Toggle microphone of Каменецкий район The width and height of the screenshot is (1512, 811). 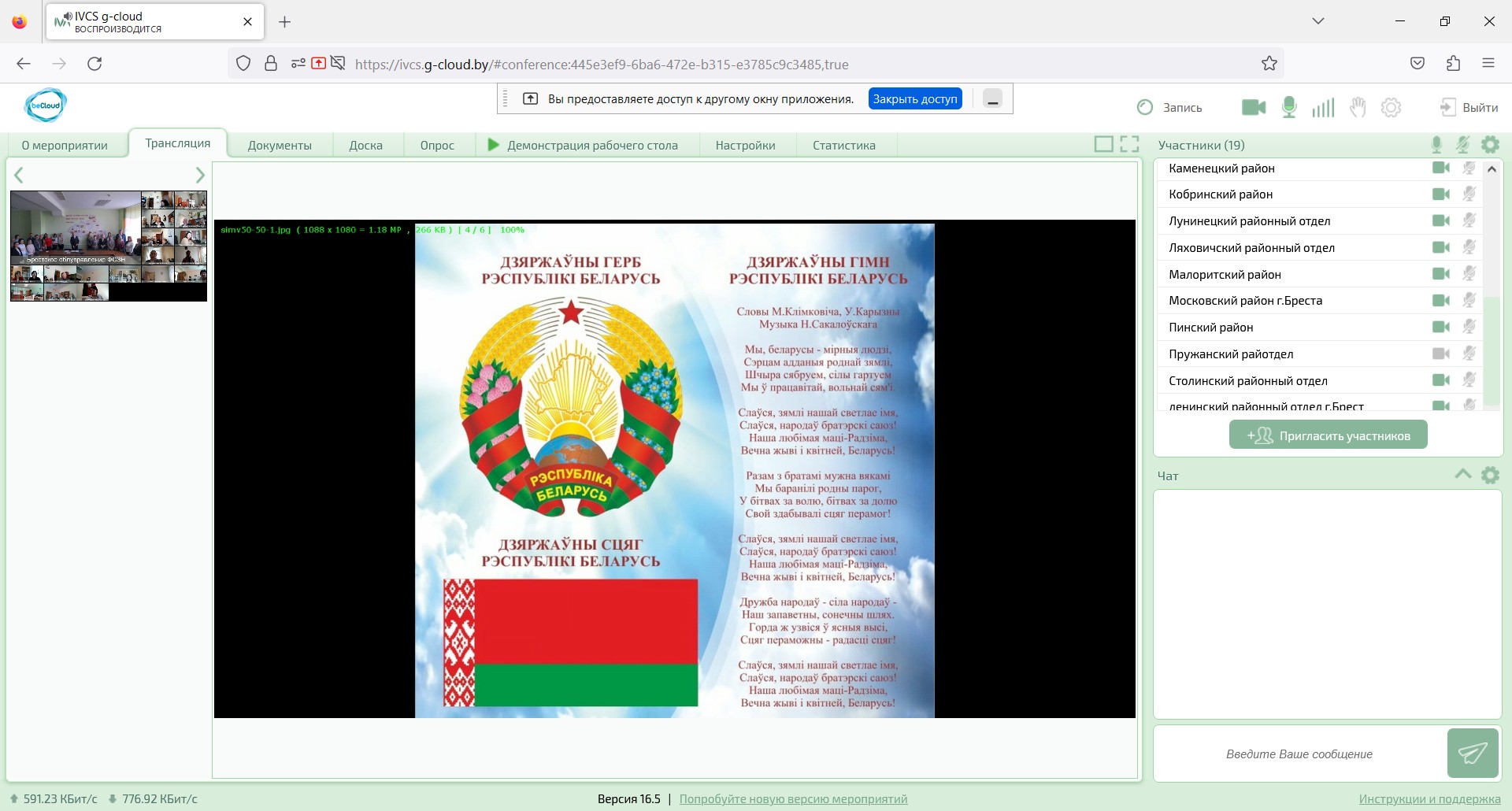[1469, 168]
